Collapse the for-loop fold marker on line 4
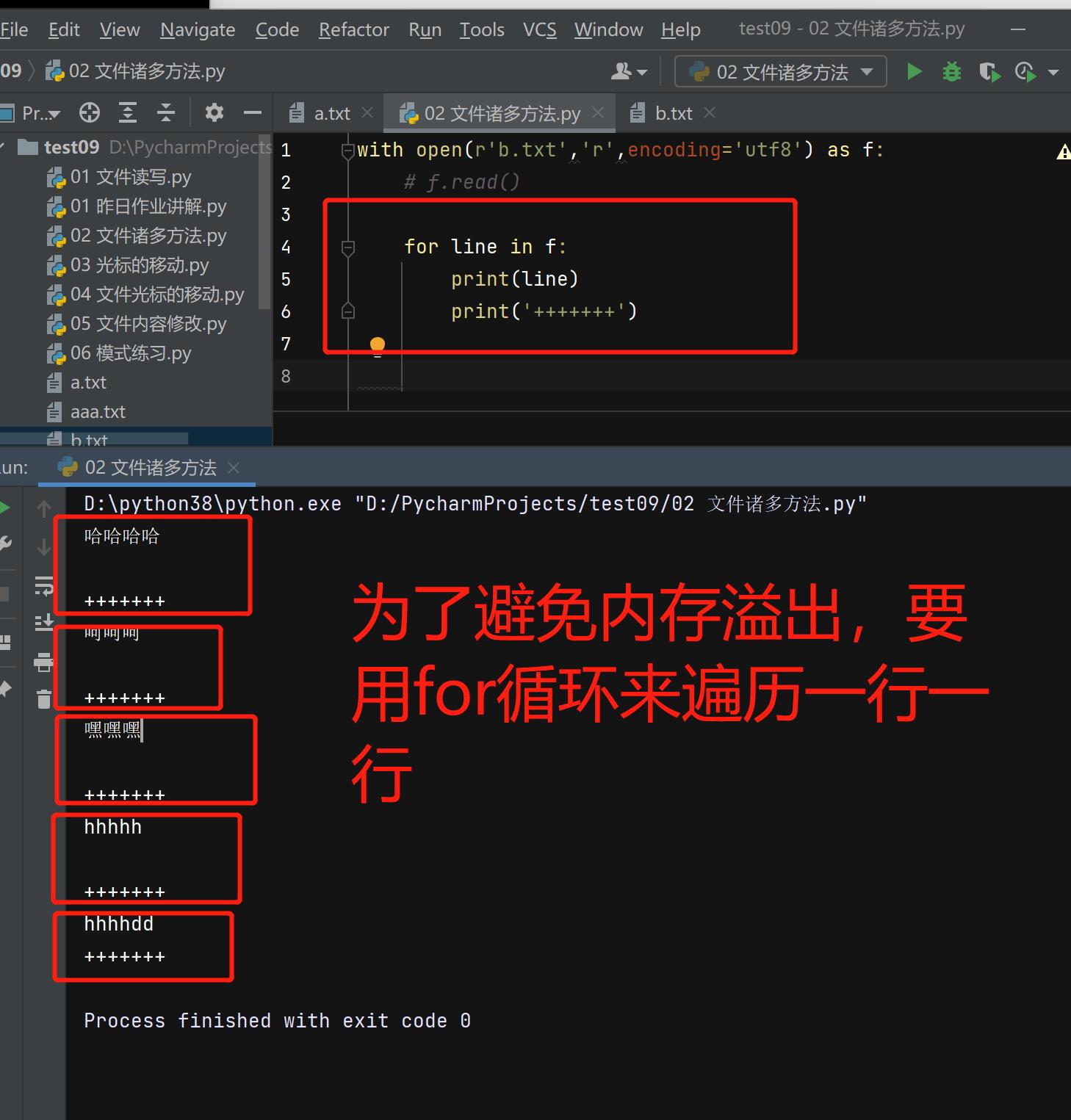 click(348, 248)
